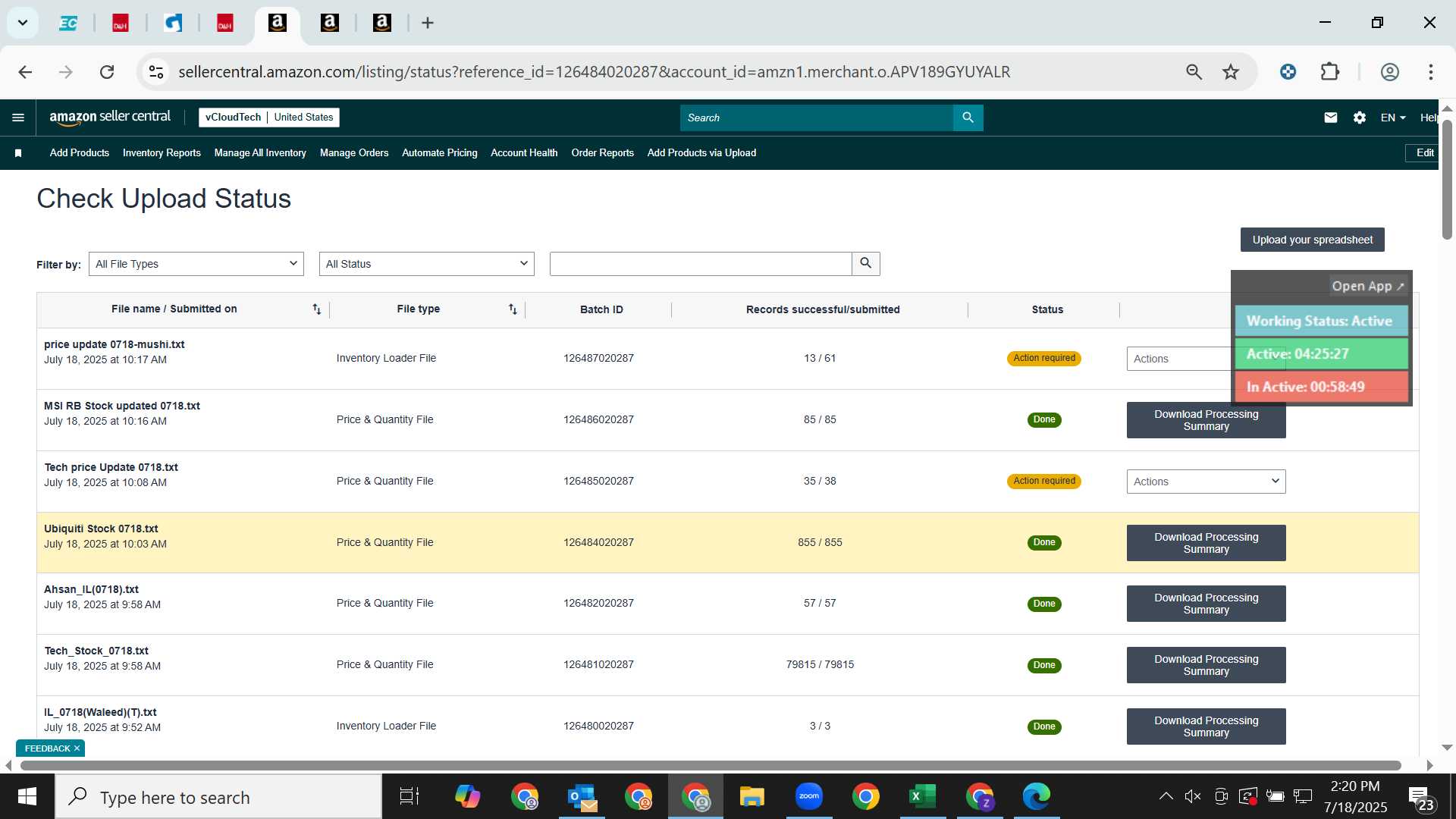Open the Chrome three-dot menu
This screenshot has height=819, width=1456.
1431,72
